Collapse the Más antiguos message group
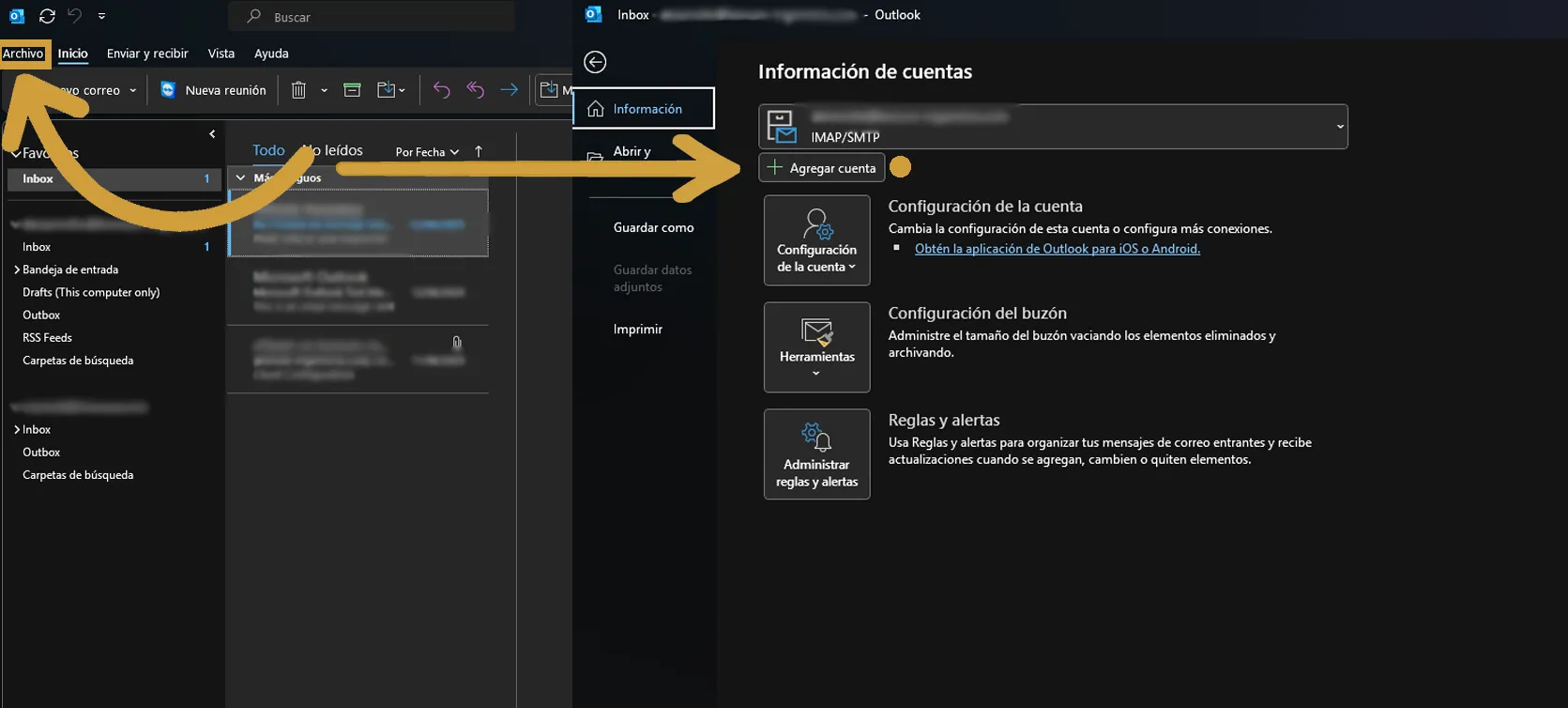 (x=240, y=177)
